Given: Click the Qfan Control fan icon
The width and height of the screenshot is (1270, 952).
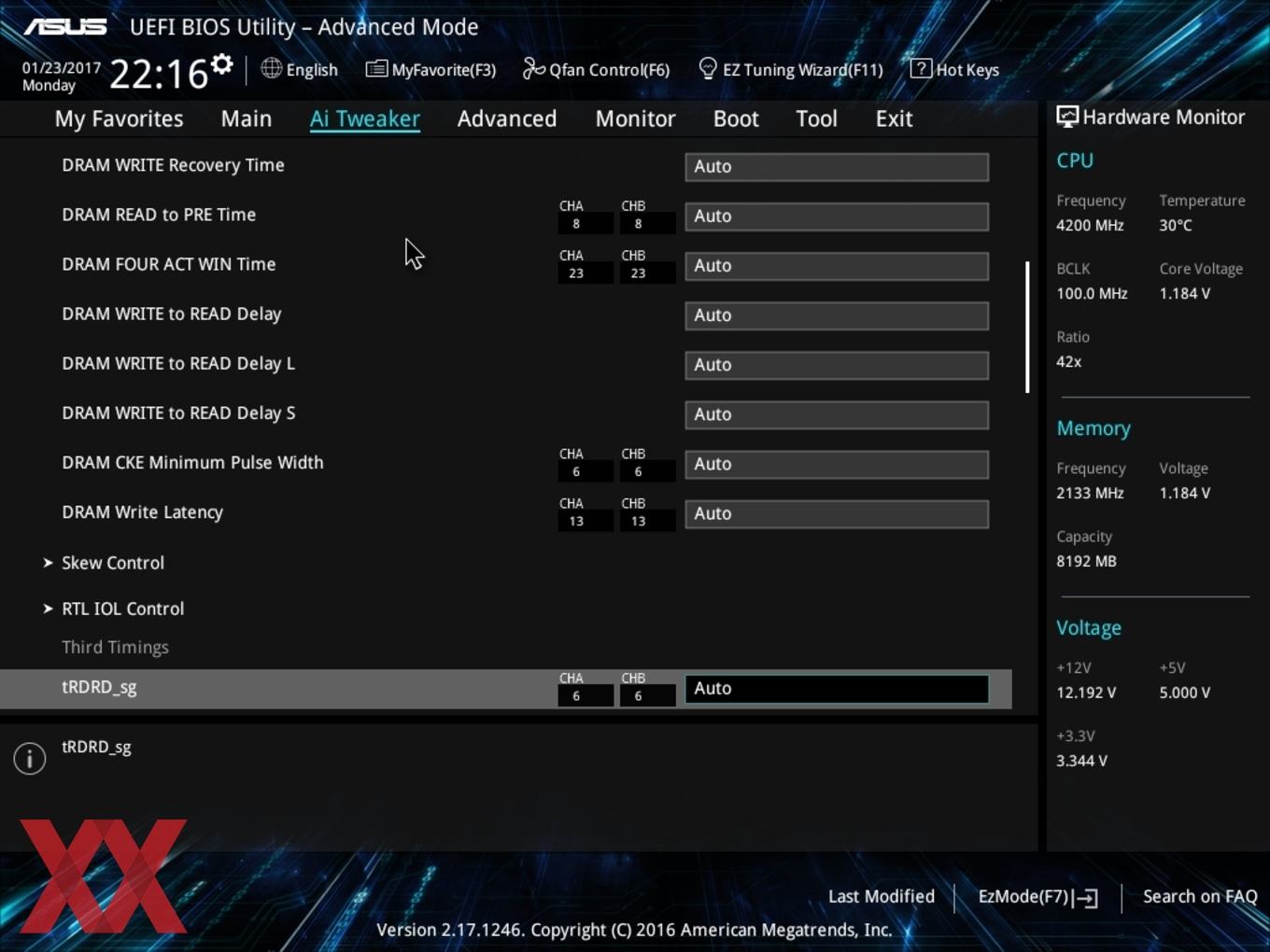Looking at the screenshot, I should (x=533, y=68).
